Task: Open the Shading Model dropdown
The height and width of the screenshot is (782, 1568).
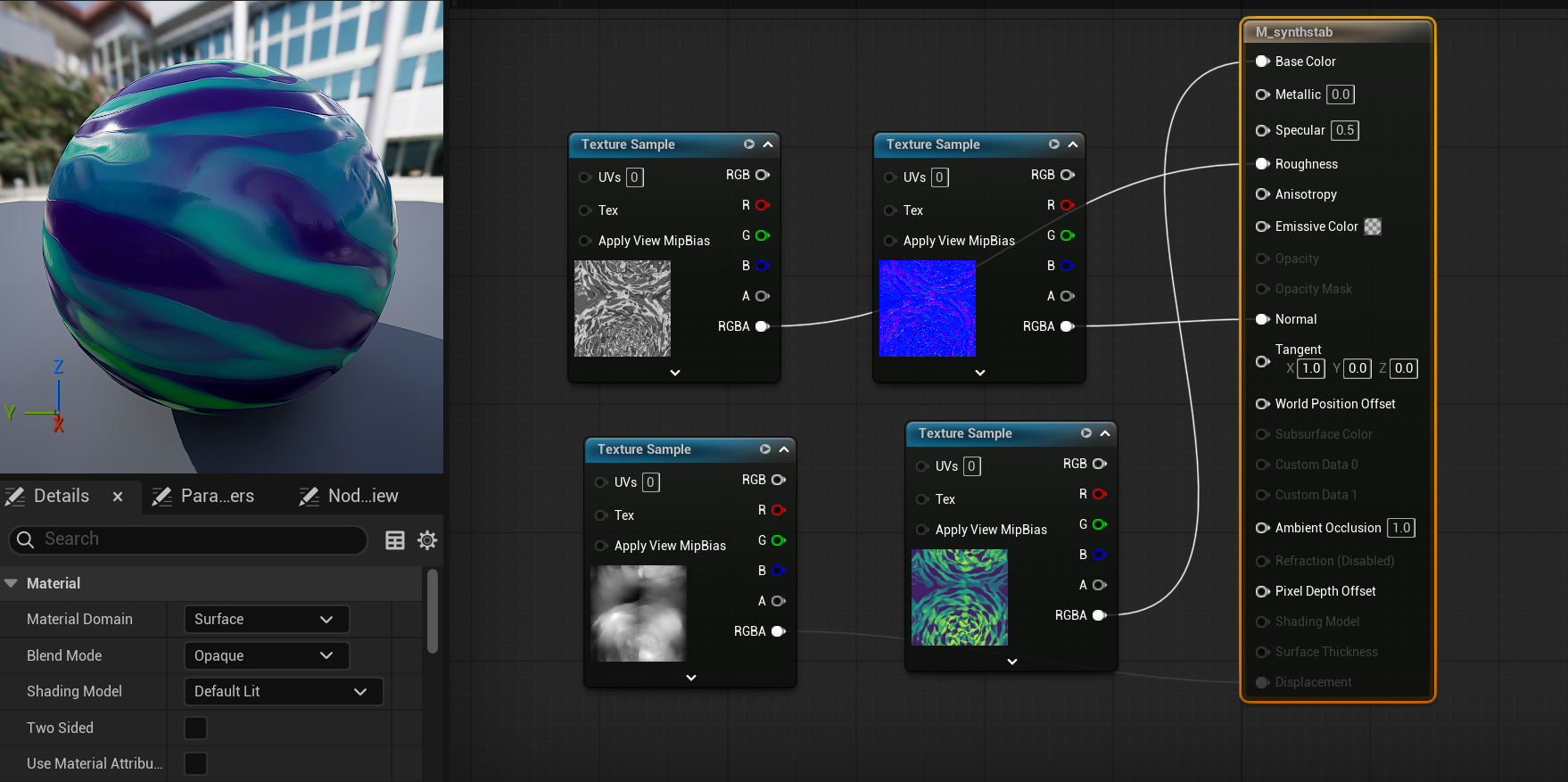Action: tap(283, 691)
